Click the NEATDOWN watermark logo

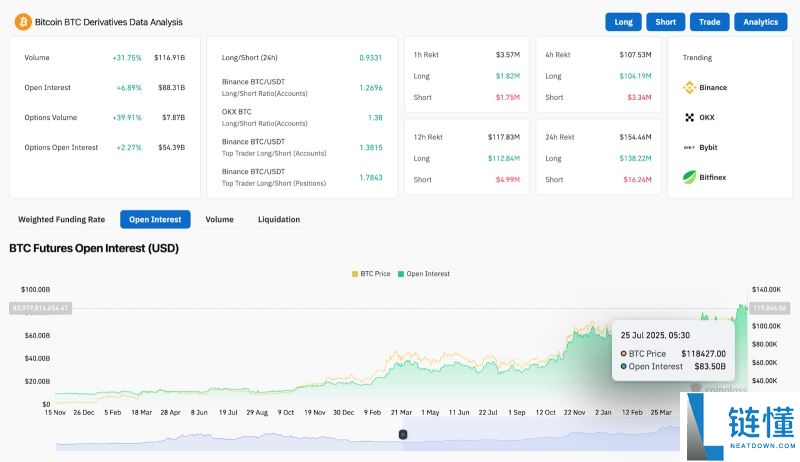tap(739, 425)
